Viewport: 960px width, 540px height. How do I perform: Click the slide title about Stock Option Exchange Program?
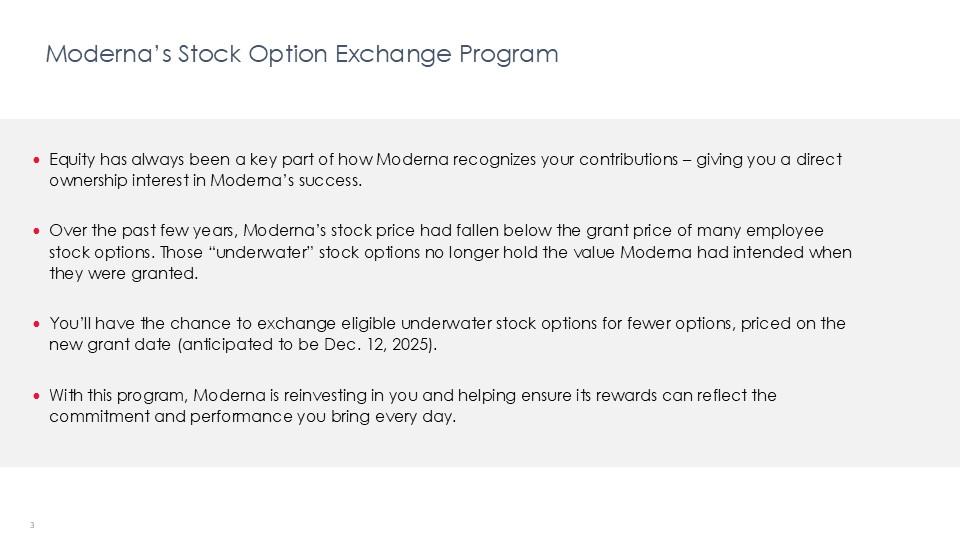click(301, 54)
